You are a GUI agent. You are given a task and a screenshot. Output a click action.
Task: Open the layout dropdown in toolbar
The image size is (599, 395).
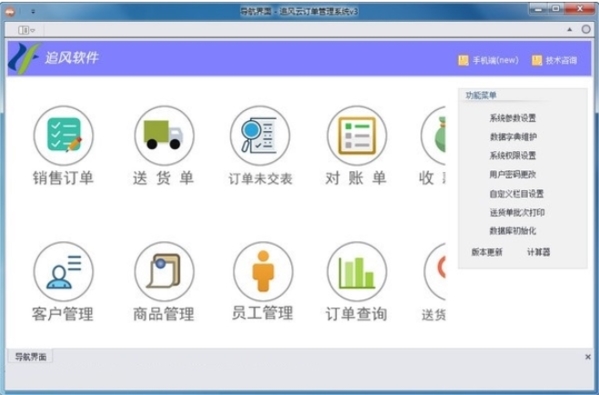point(26,30)
